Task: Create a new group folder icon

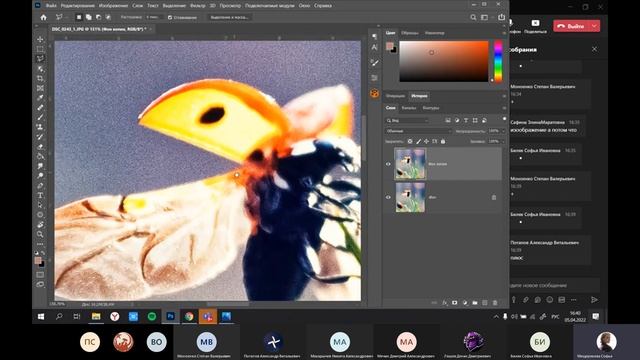Action: pos(475,303)
